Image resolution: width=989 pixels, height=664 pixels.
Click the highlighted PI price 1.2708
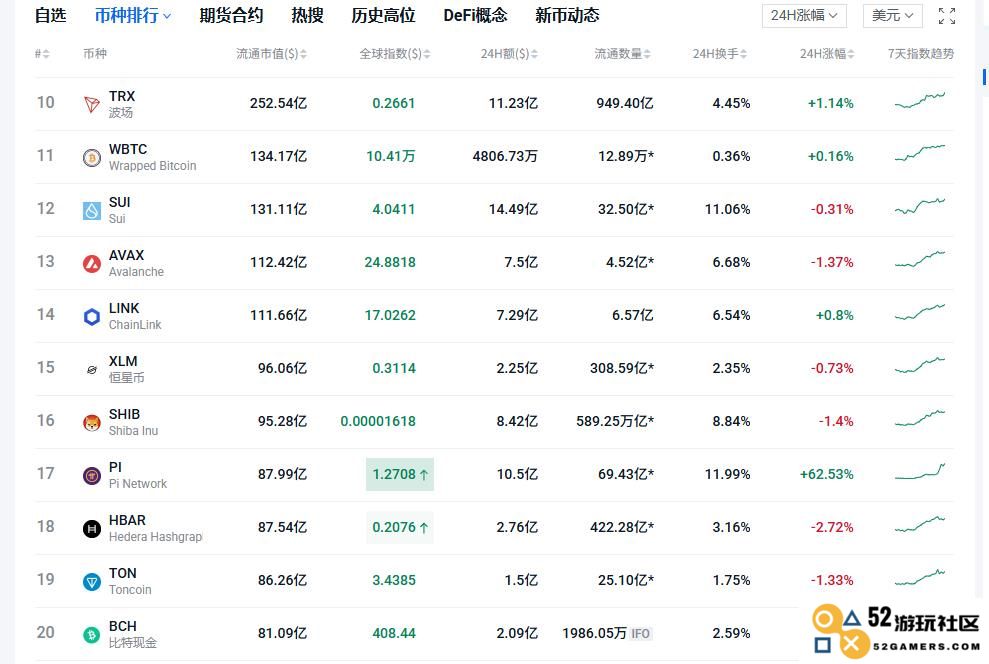click(400, 474)
